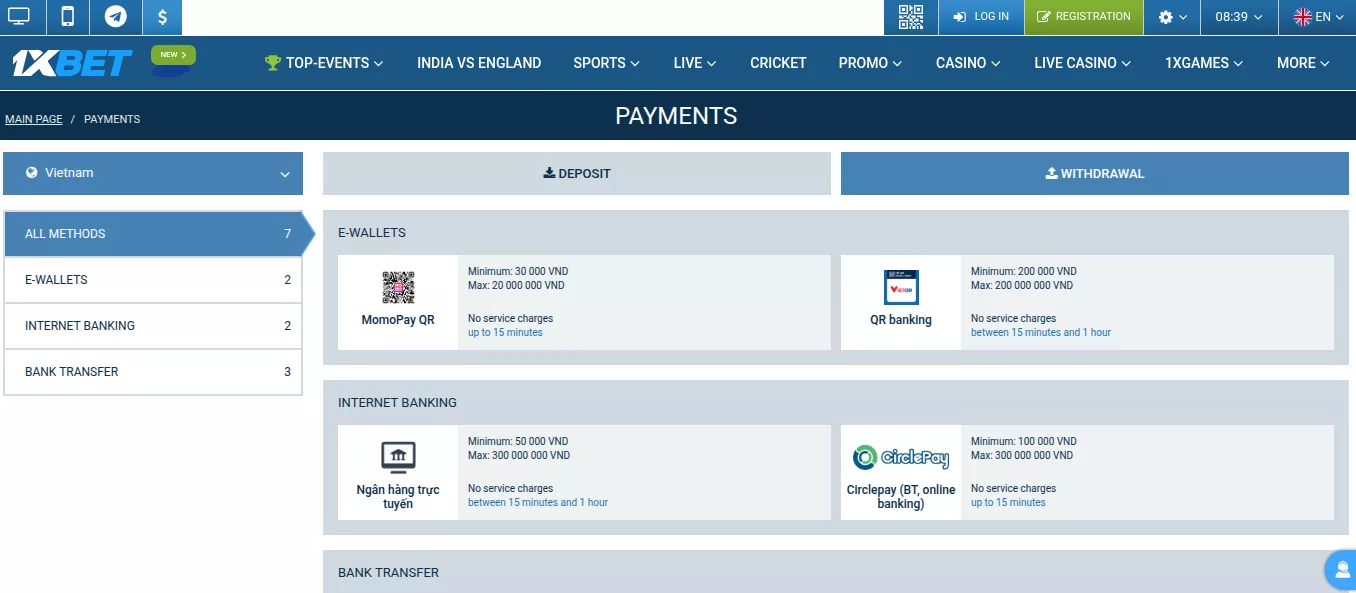This screenshot has height=593, width=1356.
Task: Open the EN language dropdown
Action: (1318, 17)
